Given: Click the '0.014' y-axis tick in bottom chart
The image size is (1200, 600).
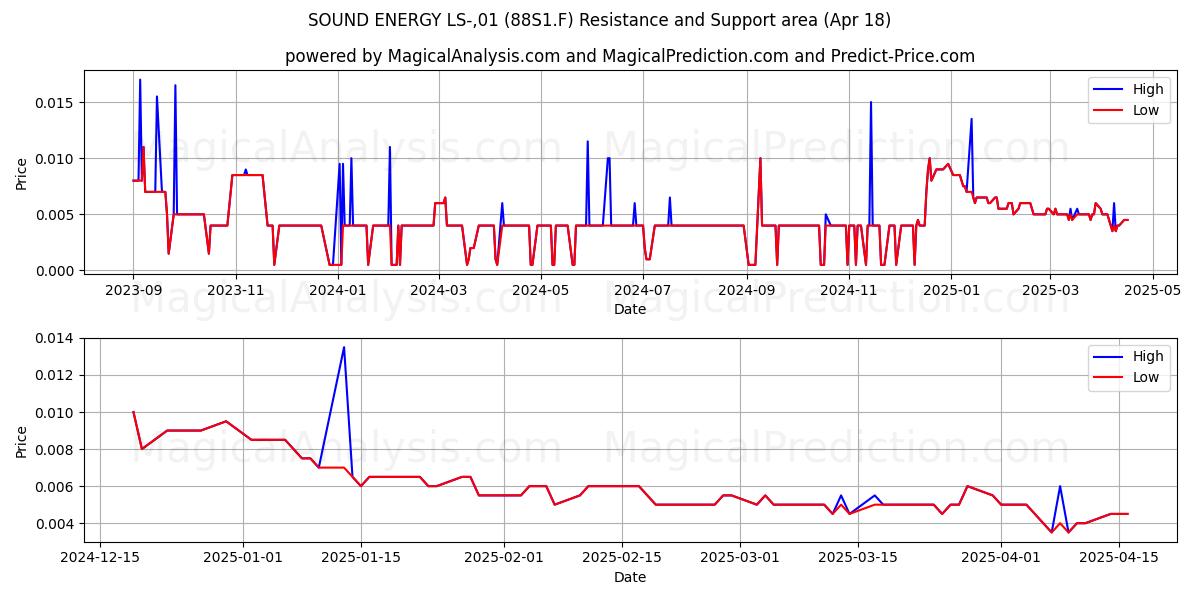Looking at the screenshot, I should tap(57, 339).
